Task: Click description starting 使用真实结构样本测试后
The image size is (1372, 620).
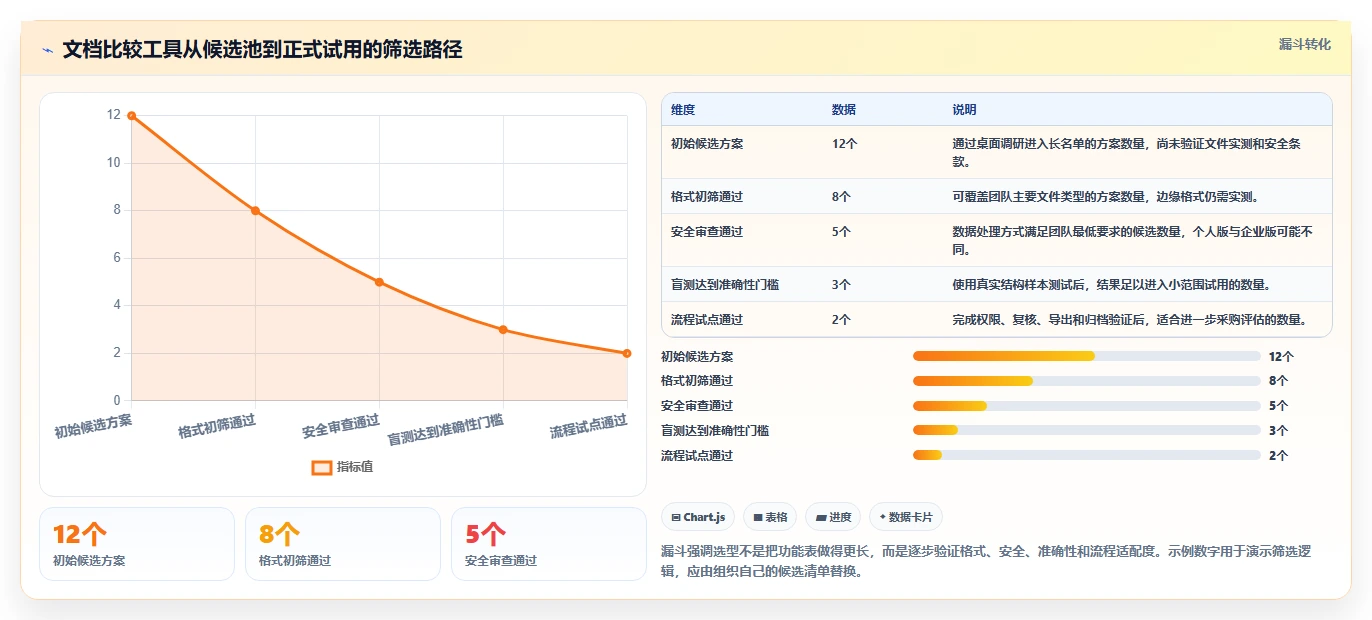Action: (x=1111, y=285)
